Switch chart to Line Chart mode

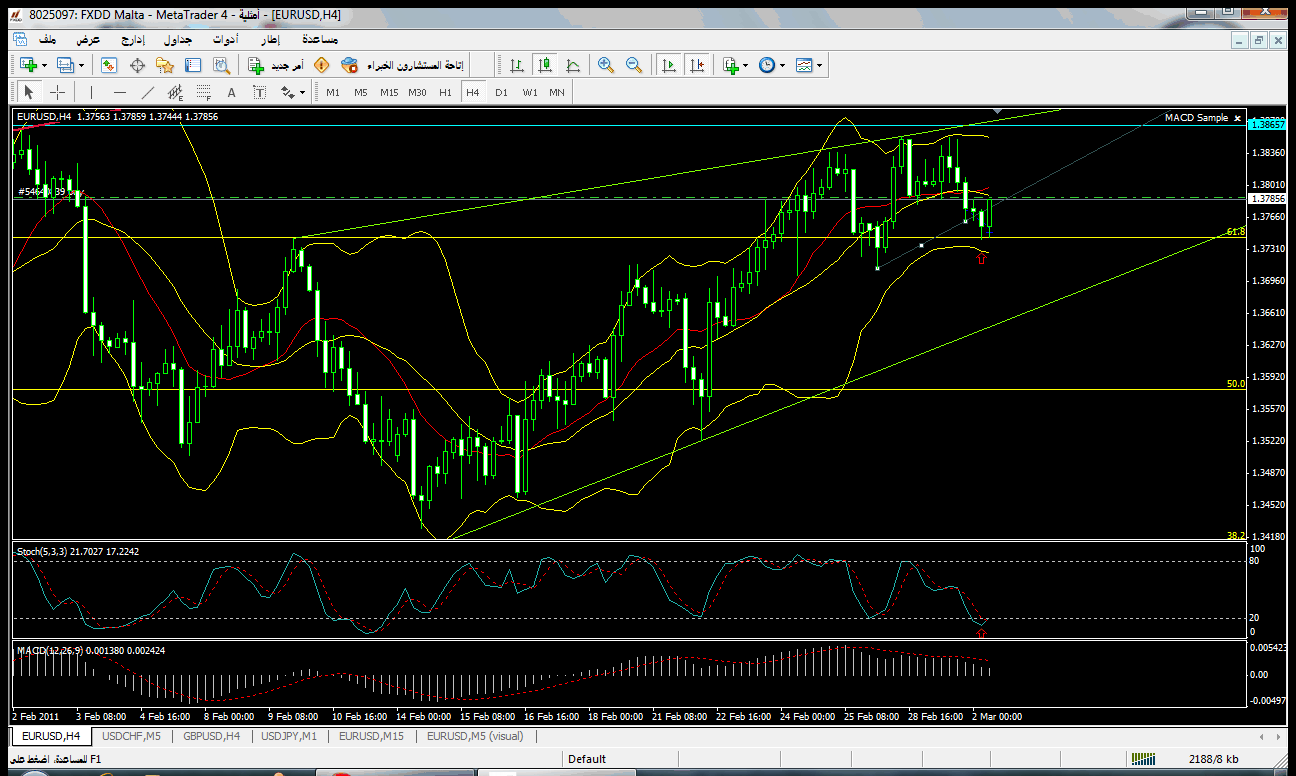click(x=573, y=65)
